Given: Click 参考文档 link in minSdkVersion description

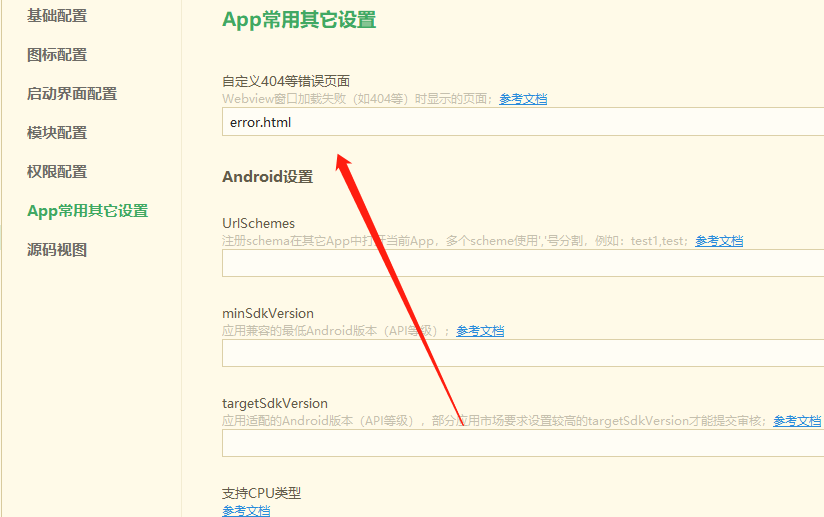Looking at the screenshot, I should [480, 331].
